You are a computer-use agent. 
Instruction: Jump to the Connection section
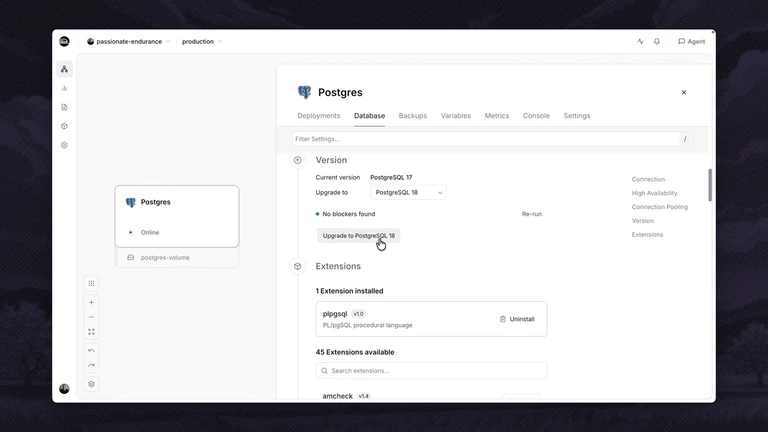point(648,179)
